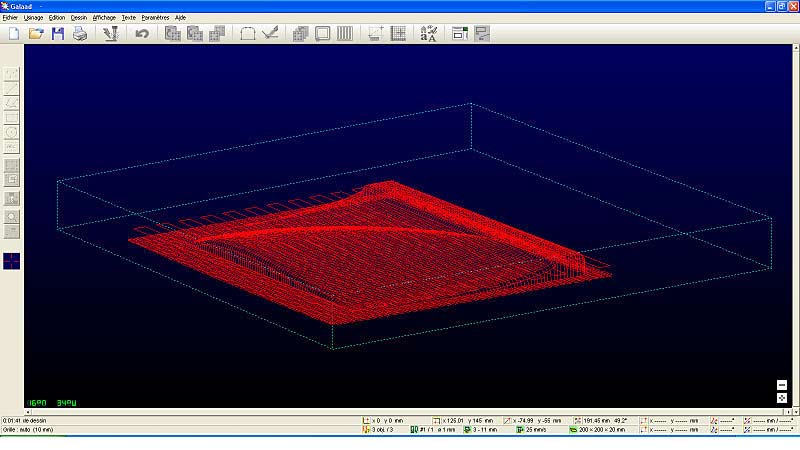The height and width of the screenshot is (450, 800).
Task: Click the first copy-objects toolbar icon
Action: [x=172, y=34]
